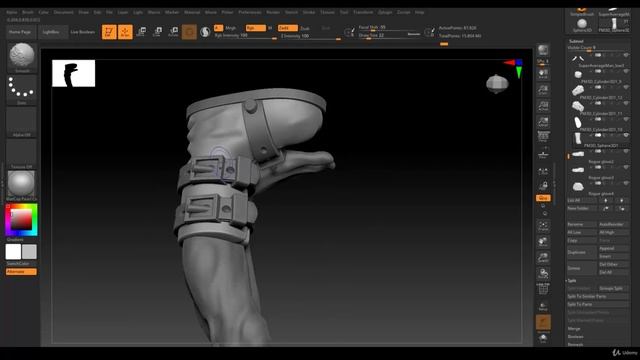Open the Stroke menu
Image resolution: width=640 pixels, height=360 pixels.
(309, 12)
